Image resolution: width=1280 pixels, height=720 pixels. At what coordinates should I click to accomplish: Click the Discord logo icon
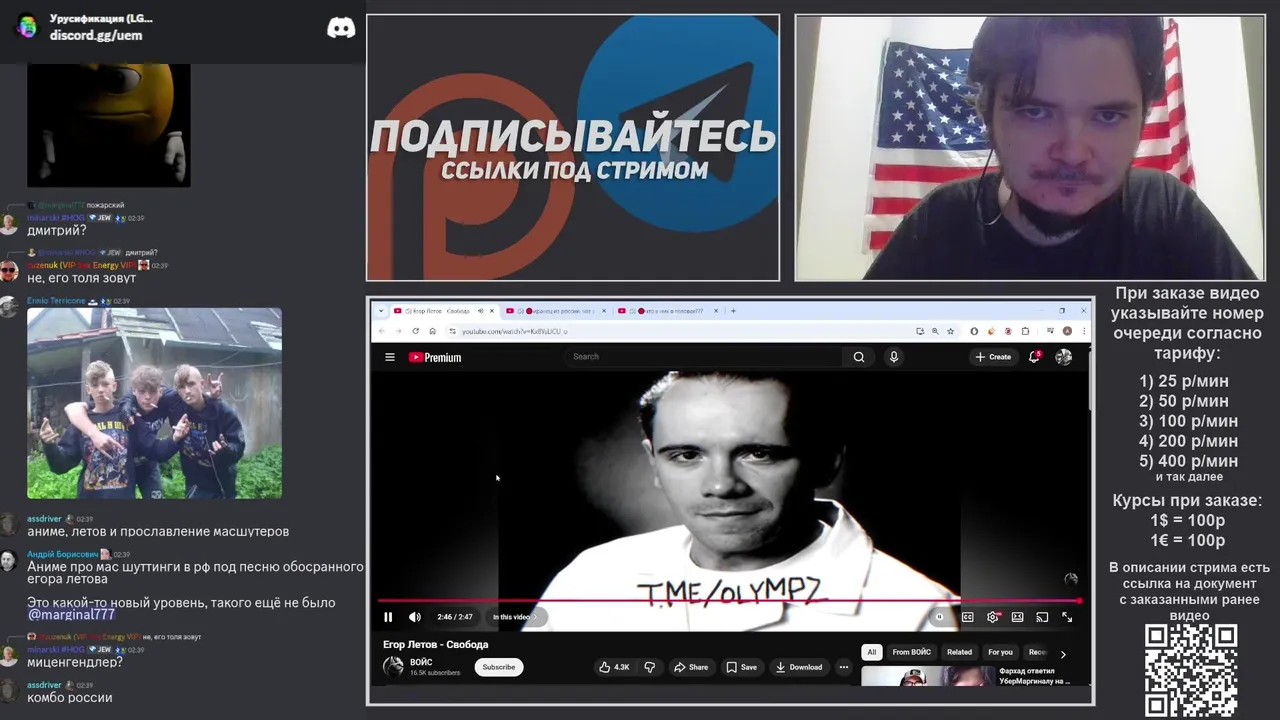pos(341,28)
